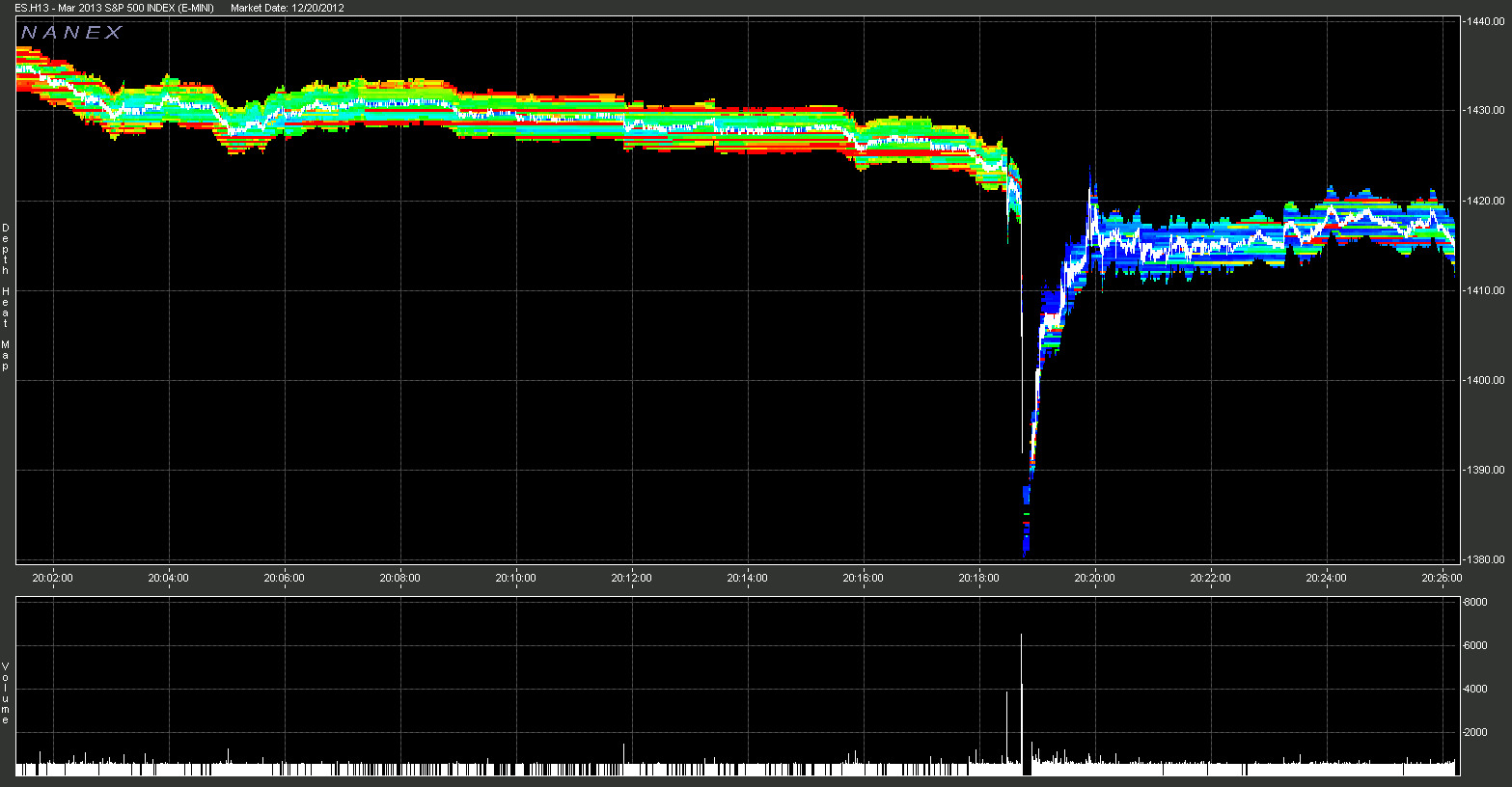Select the 20:02:00 time axis label
This screenshot has width=1512, height=787.
53,578
